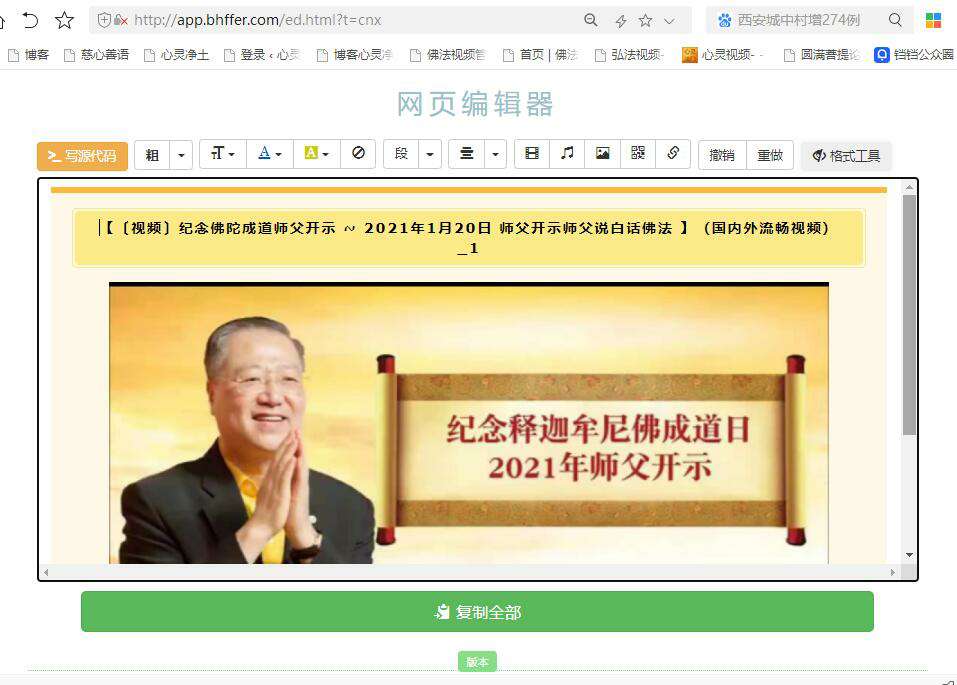
Task: Insert an image using the picture icon
Action: click(602, 153)
